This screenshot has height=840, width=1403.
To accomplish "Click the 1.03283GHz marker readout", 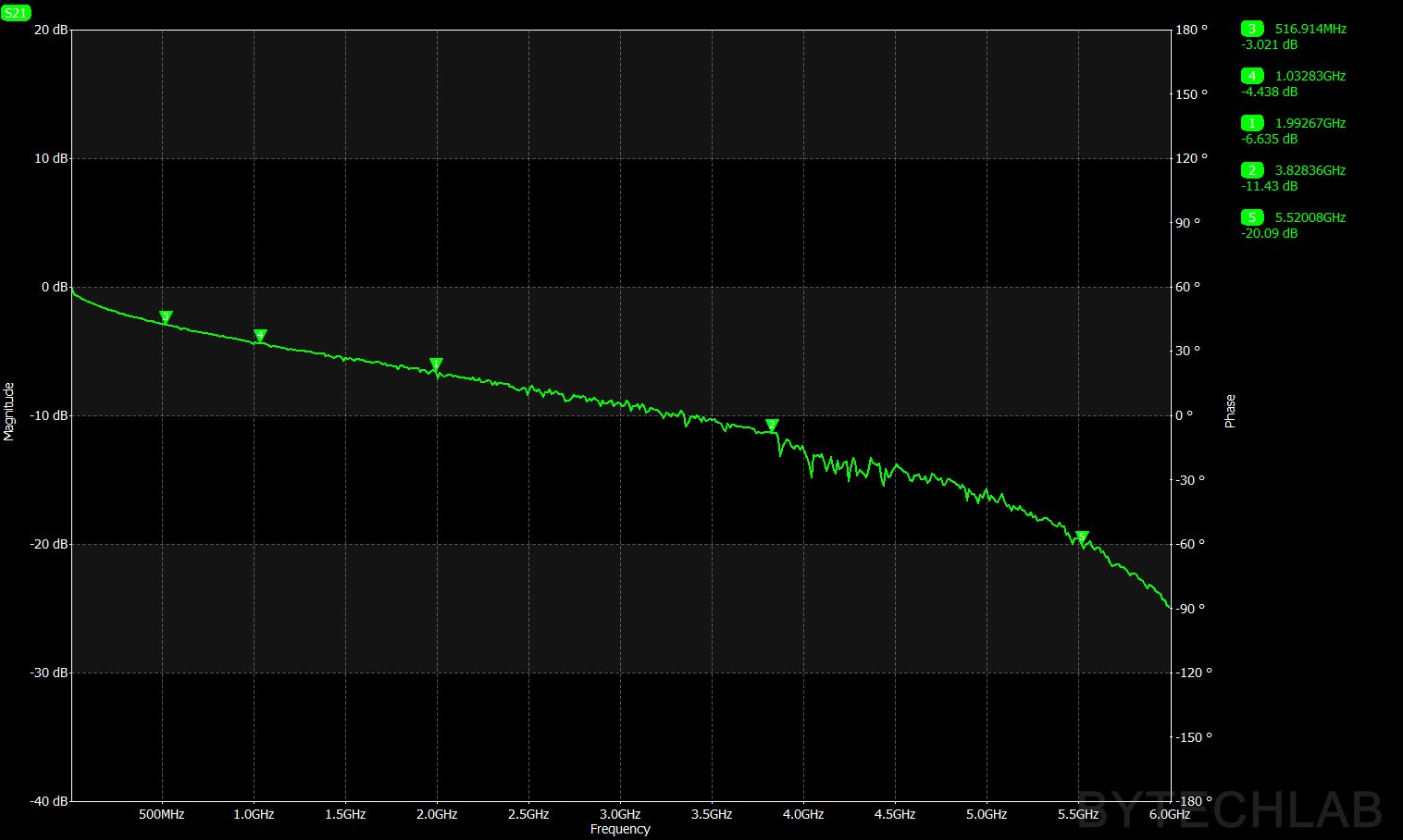I will (x=1310, y=76).
